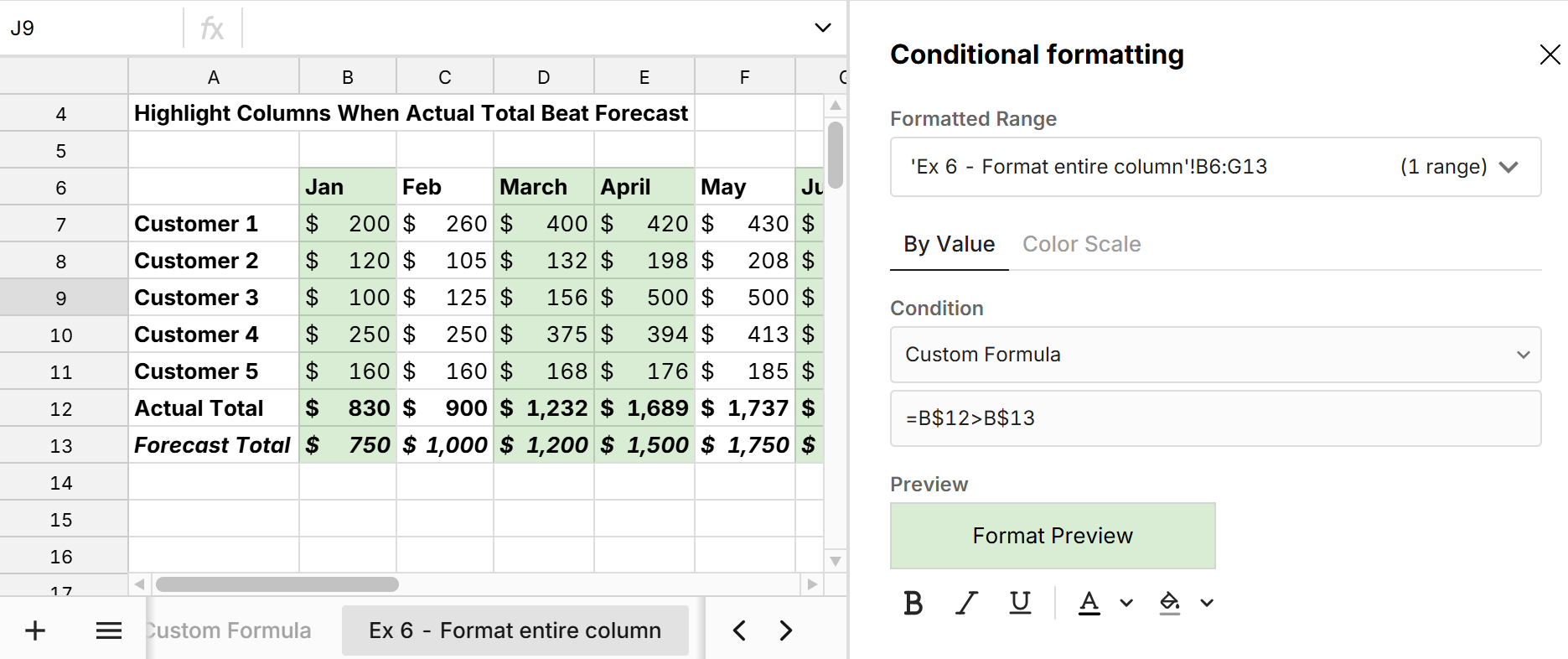Click the custom formula input field
This screenshot has width=1568, height=659.
(x=1215, y=418)
